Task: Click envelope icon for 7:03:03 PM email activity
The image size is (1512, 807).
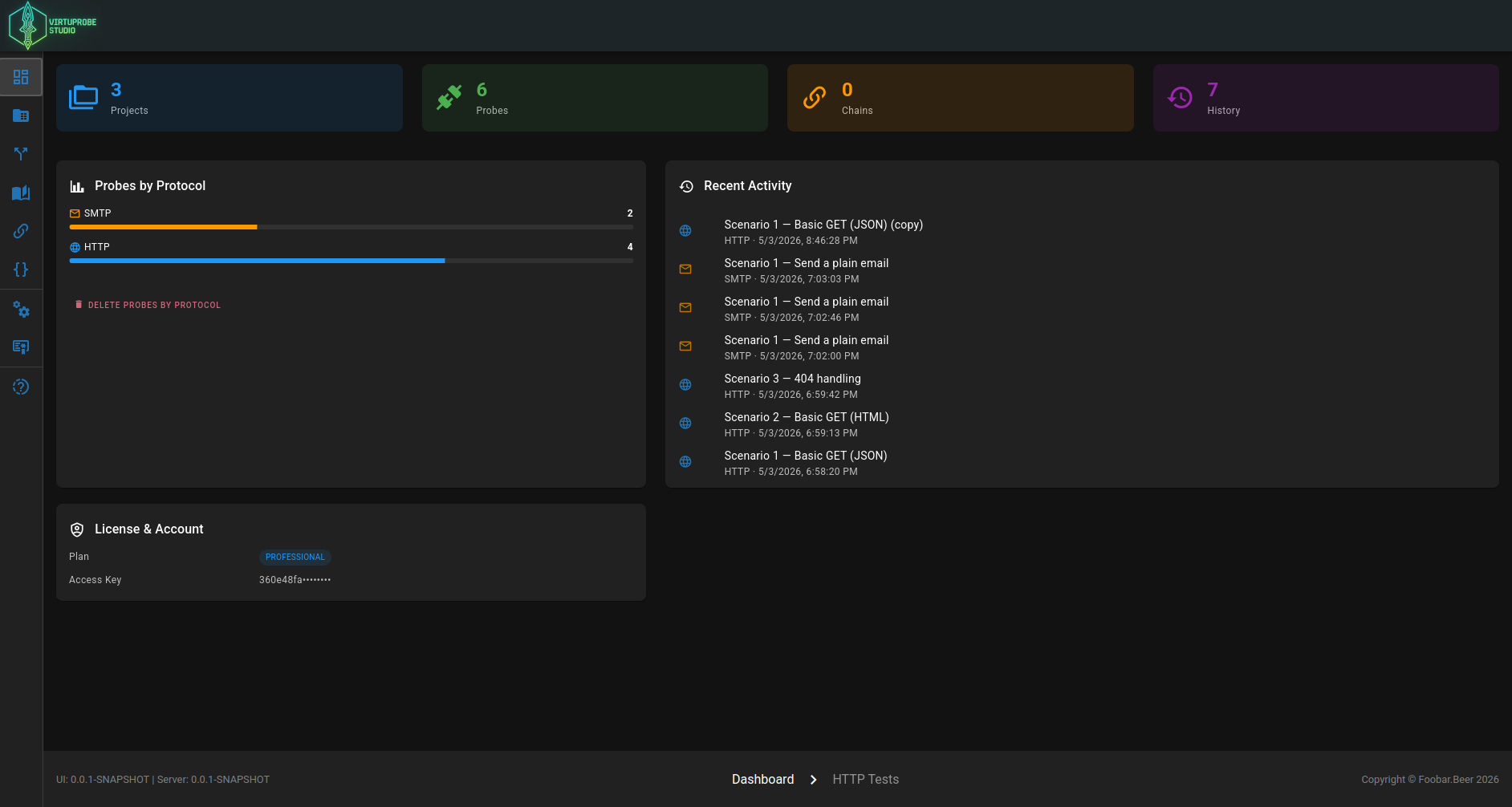Action: pos(685,270)
